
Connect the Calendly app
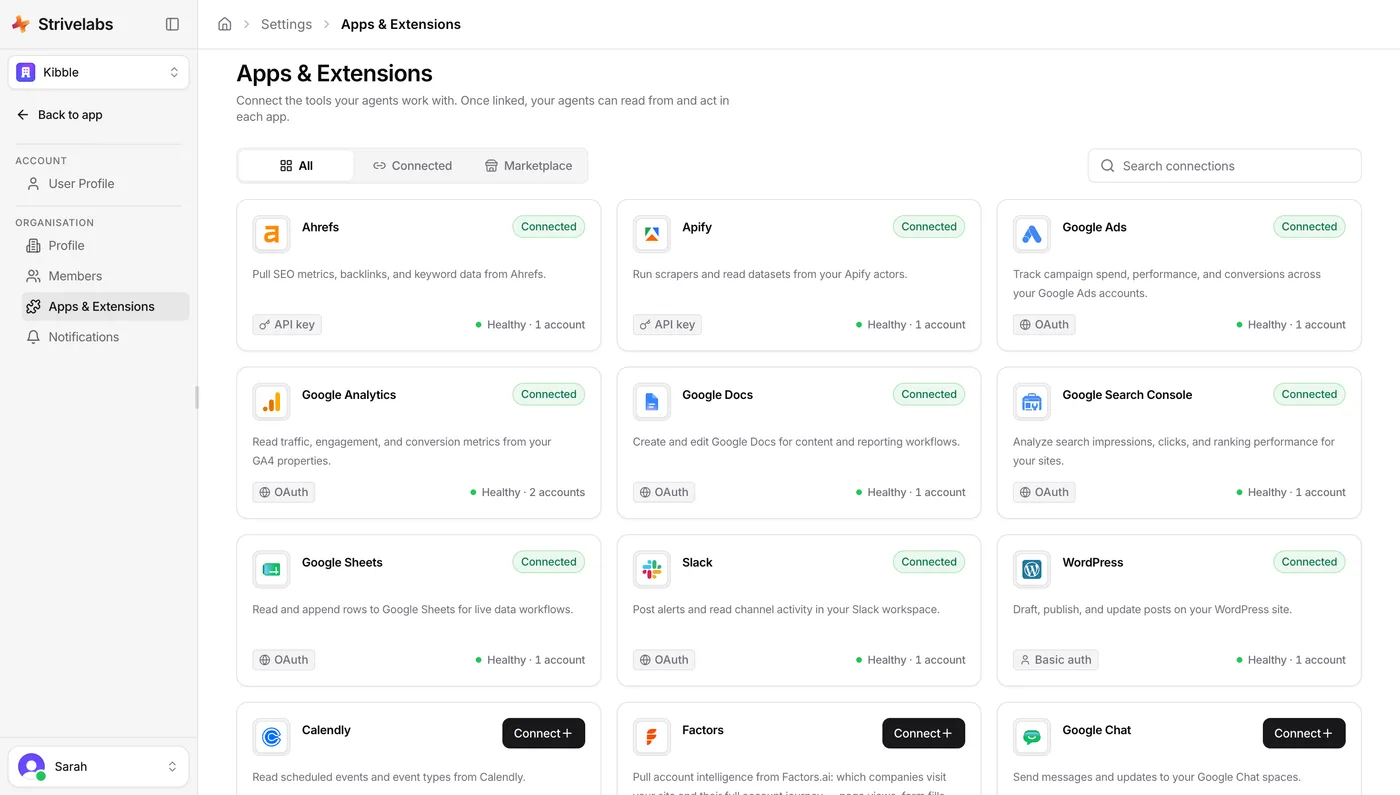click(543, 733)
